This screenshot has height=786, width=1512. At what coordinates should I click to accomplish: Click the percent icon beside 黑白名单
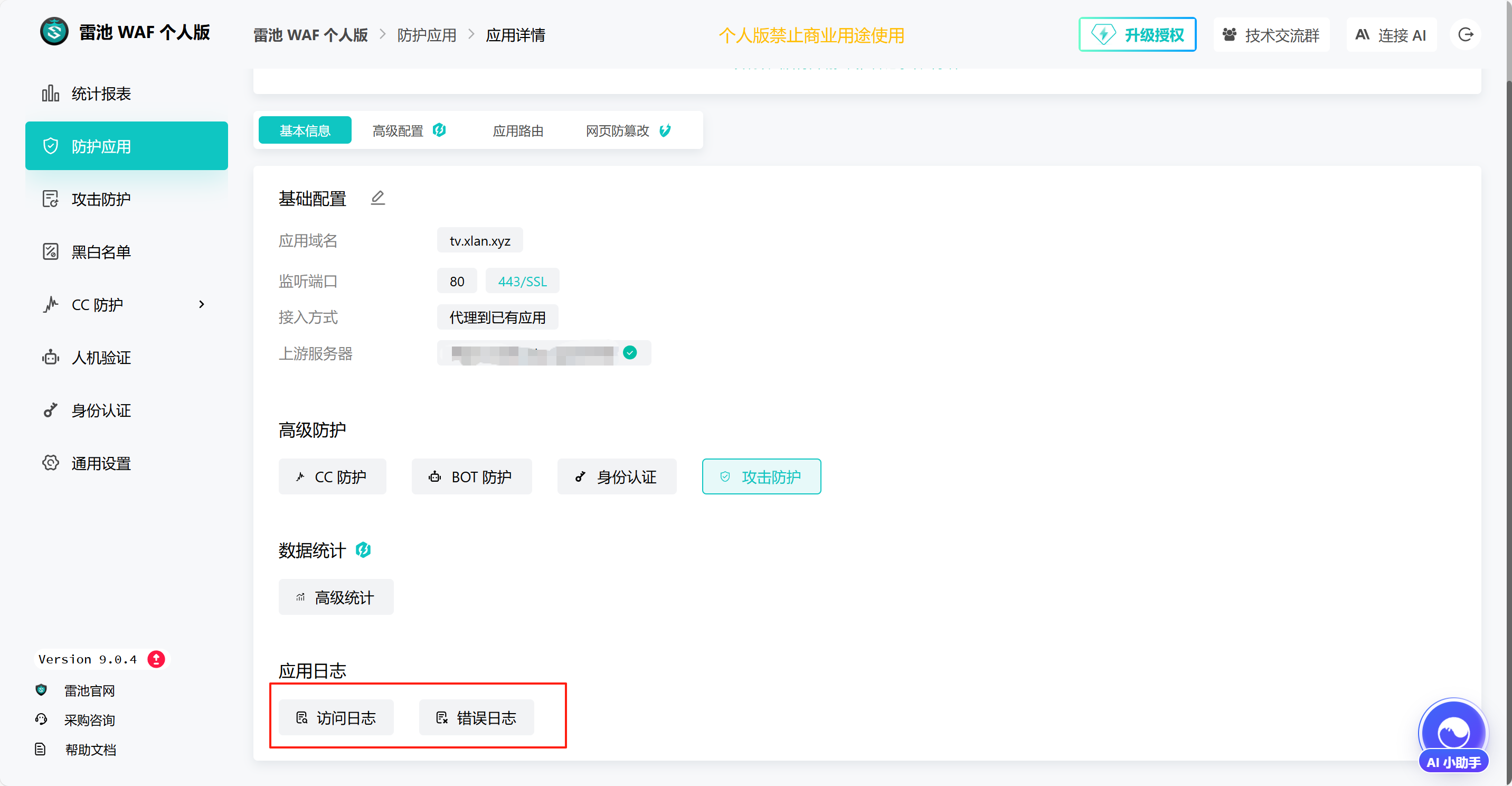click(x=51, y=252)
